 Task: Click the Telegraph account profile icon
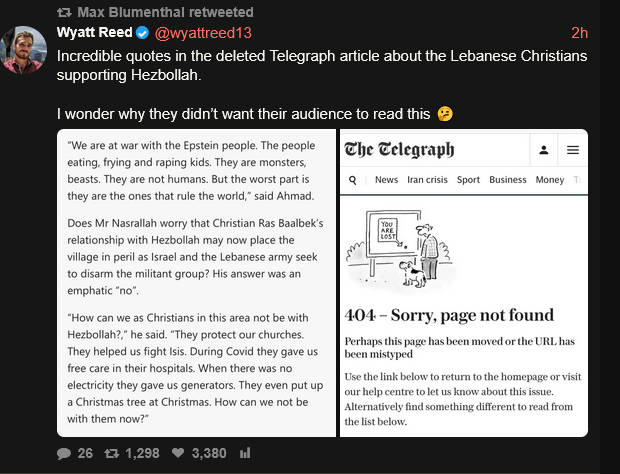coord(544,150)
